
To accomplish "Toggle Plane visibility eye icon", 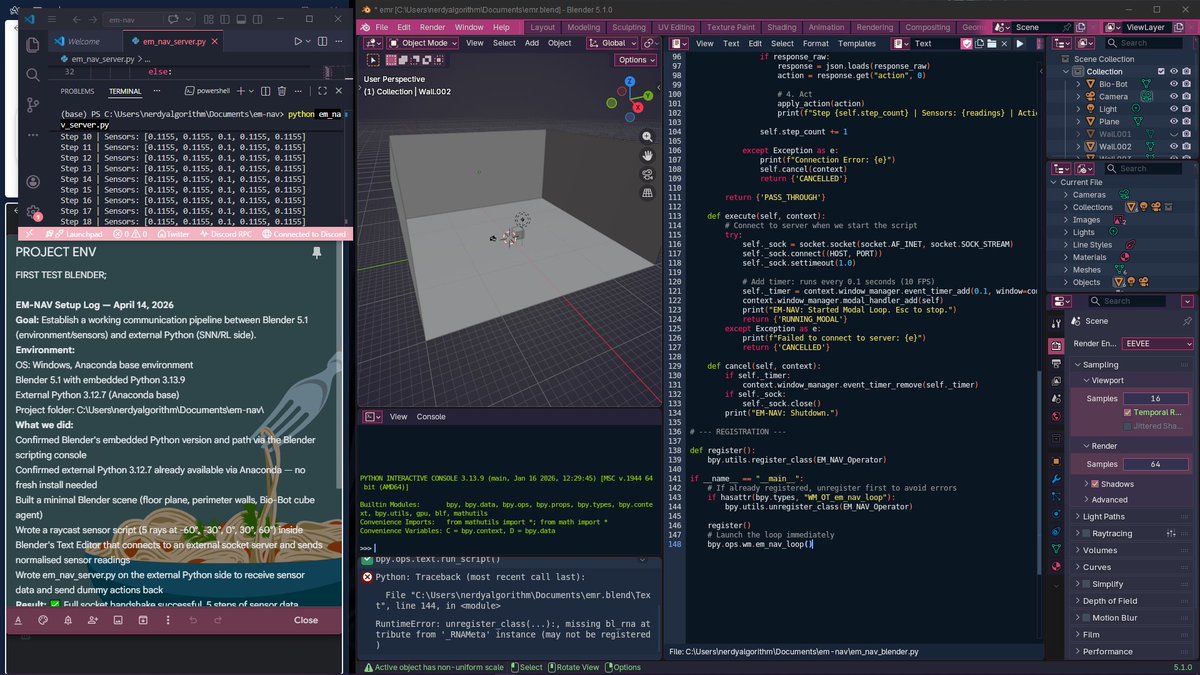I will click(x=1174, y=121).
